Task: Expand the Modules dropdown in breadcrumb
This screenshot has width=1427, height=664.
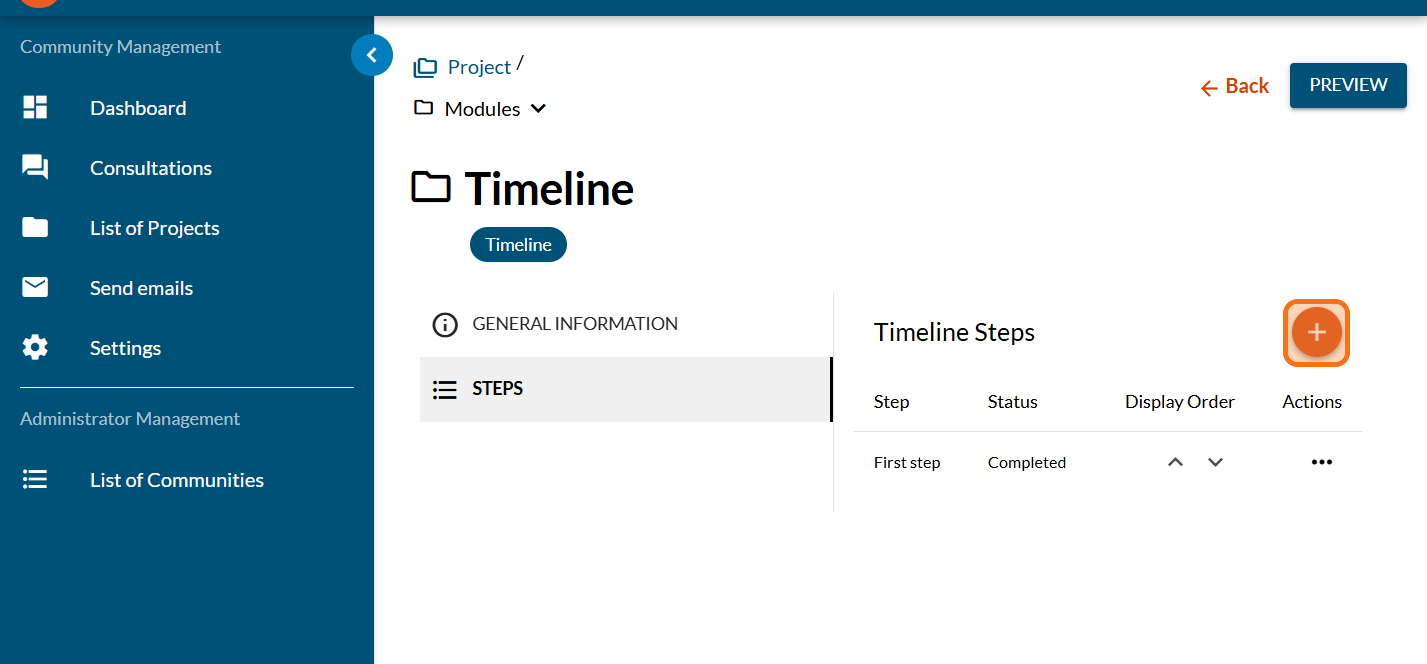Action: (x=538, y=109)
